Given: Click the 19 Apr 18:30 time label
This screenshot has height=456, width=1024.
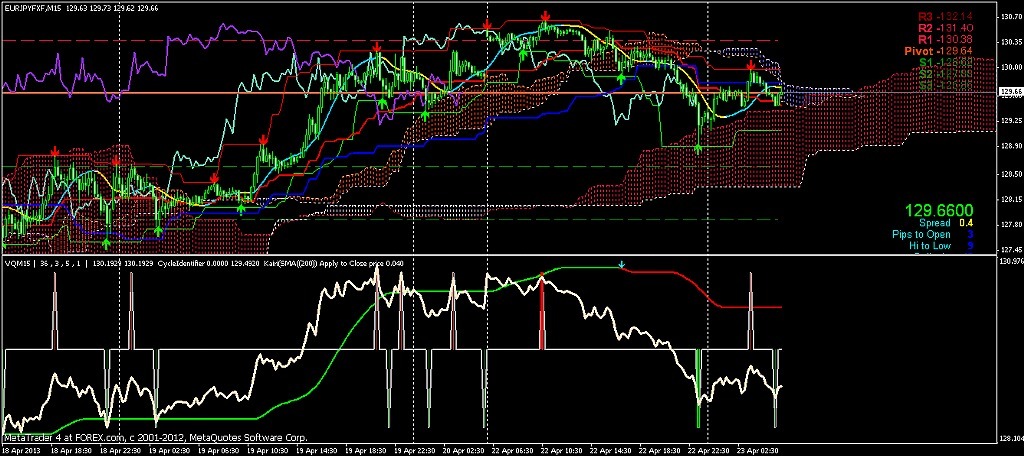Looking at the screenshot, I should pyautogui.click(x=366, y=451).
